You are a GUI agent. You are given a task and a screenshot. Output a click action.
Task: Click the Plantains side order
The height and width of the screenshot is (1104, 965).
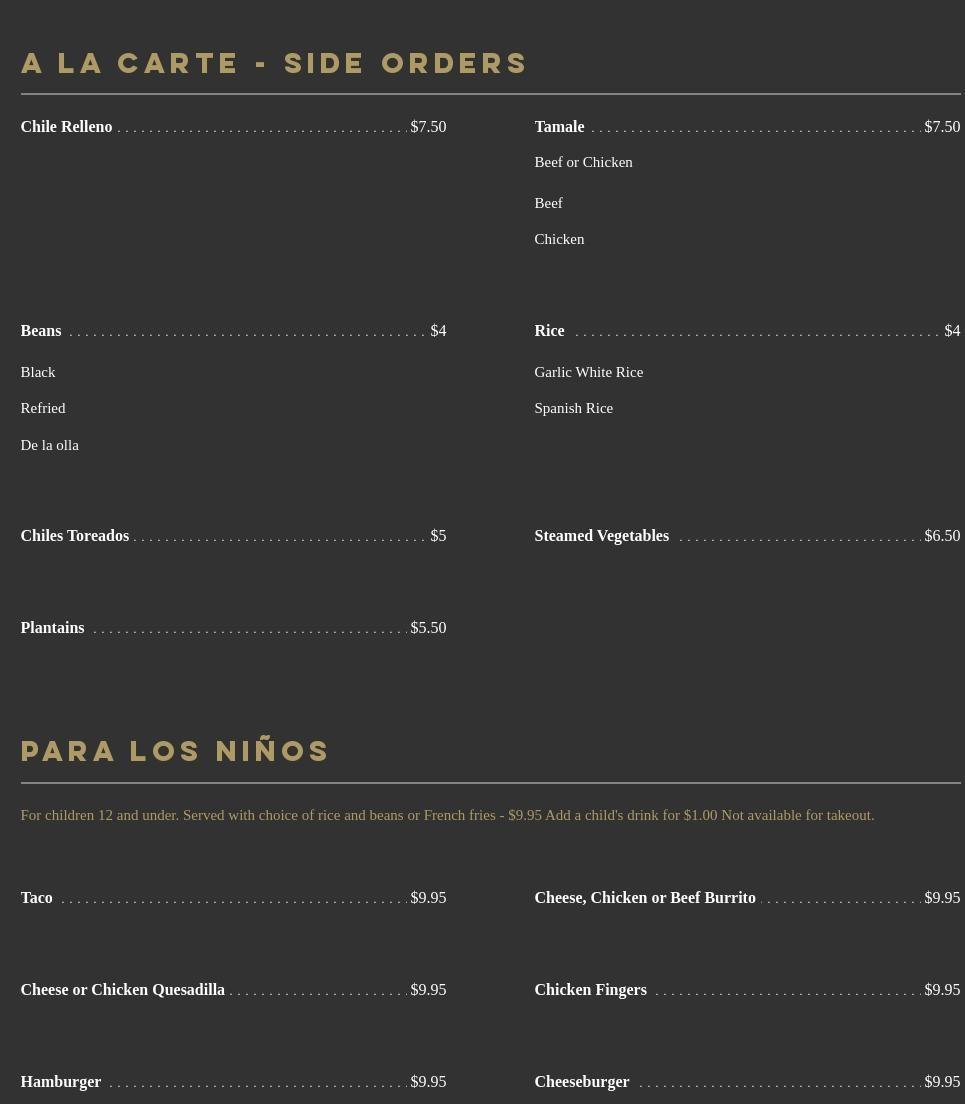(52, 628)
